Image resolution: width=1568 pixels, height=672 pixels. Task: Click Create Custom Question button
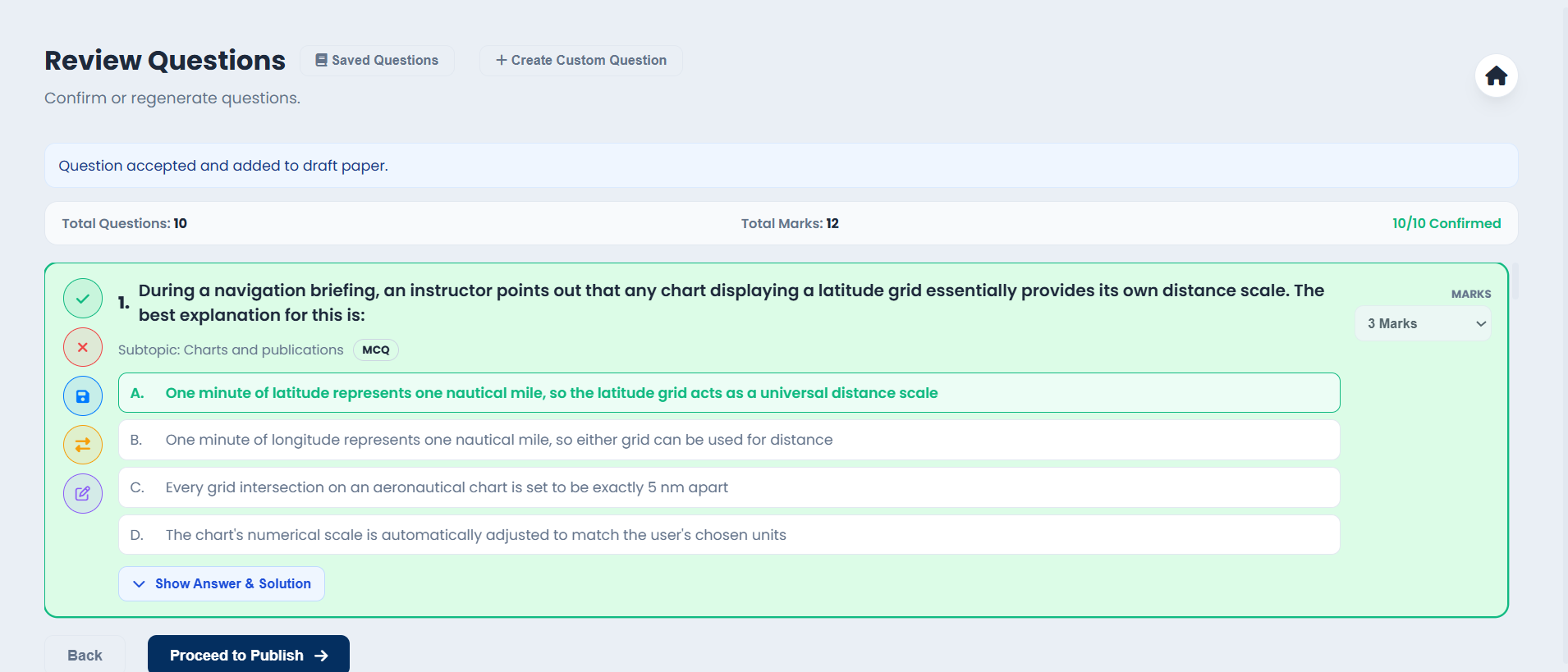click(x=580, y=61)
